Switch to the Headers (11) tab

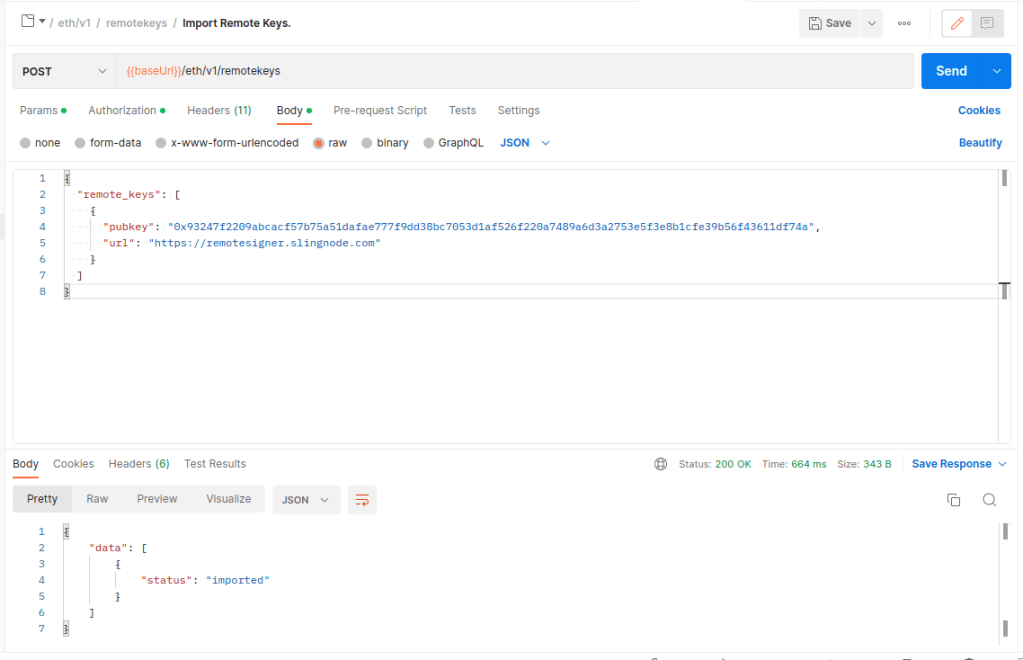219,110
